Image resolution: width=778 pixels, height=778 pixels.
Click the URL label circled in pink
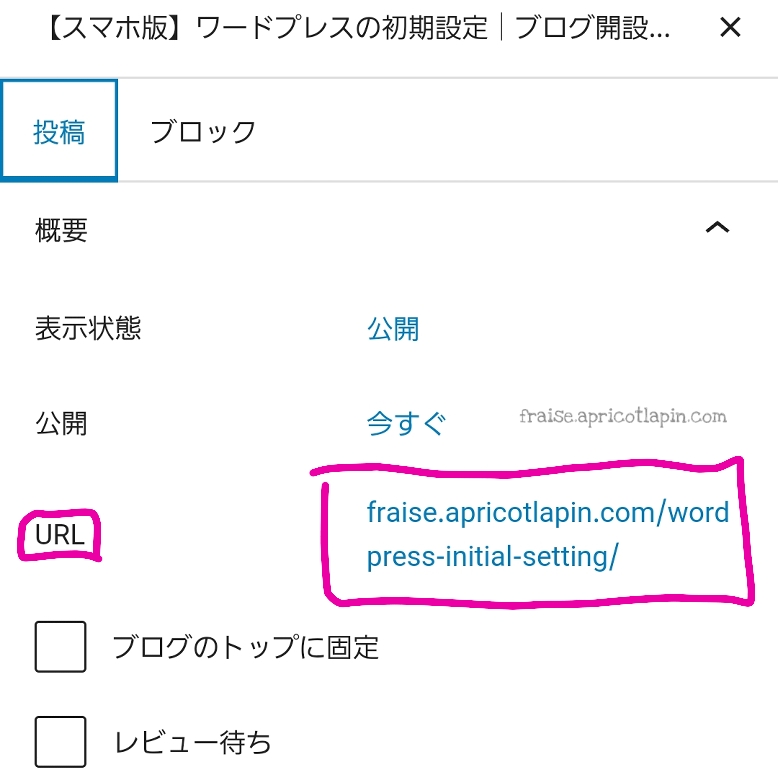pyautogui.click(x=60, y=535)
